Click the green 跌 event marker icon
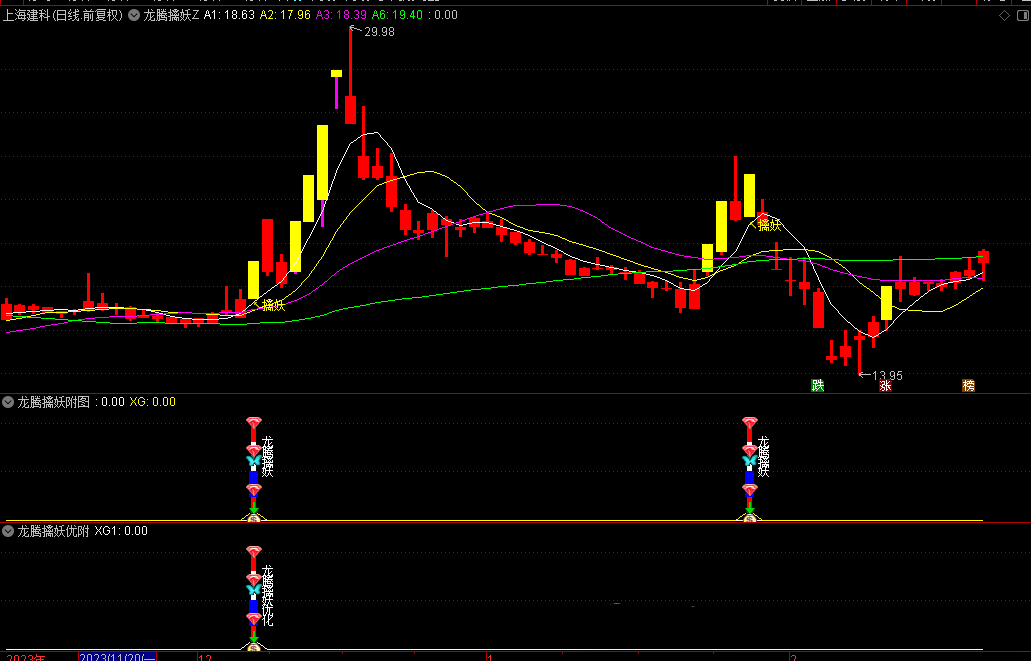The height and width of the screenshot is (661, 1031). [x=818, y=385]
